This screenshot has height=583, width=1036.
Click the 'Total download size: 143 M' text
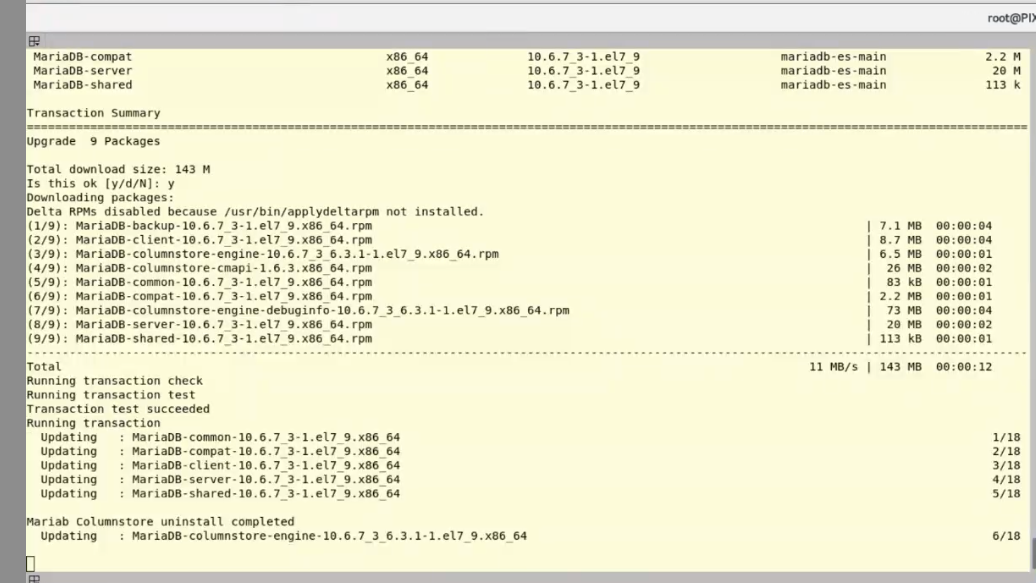pyautogui.click(x=118, y=169)
